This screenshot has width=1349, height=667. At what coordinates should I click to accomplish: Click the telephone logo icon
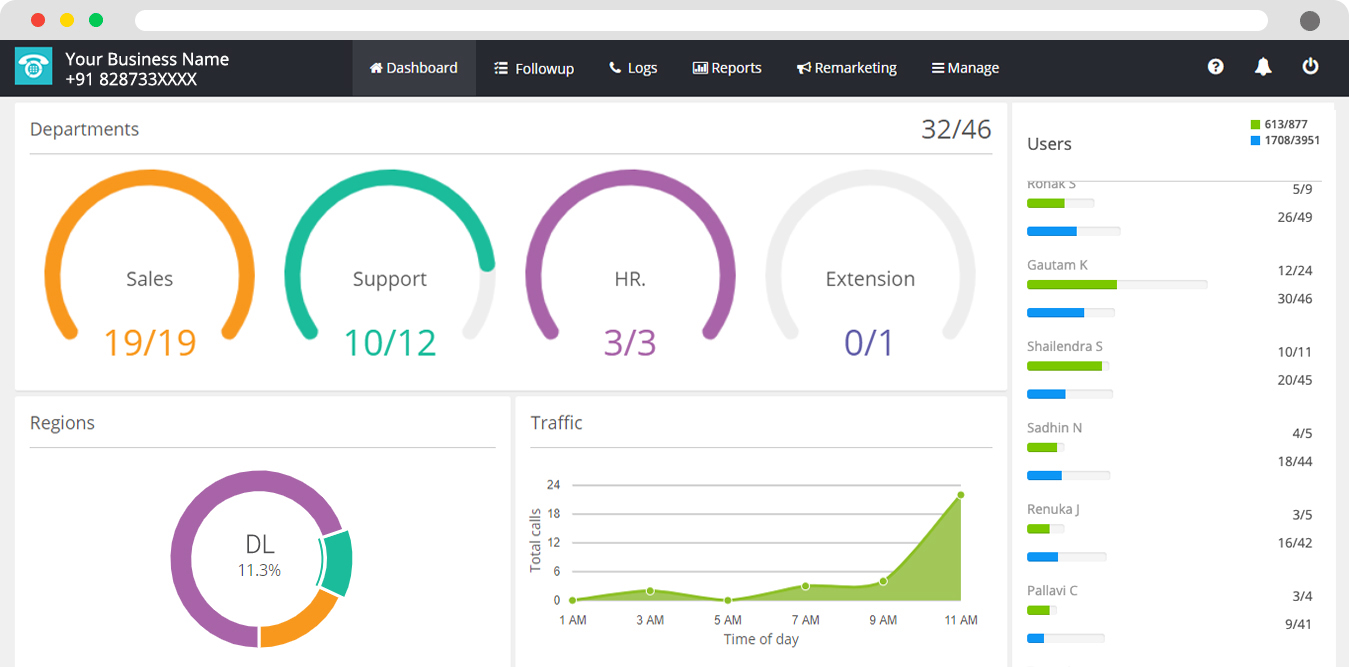[x=33, y=67]
